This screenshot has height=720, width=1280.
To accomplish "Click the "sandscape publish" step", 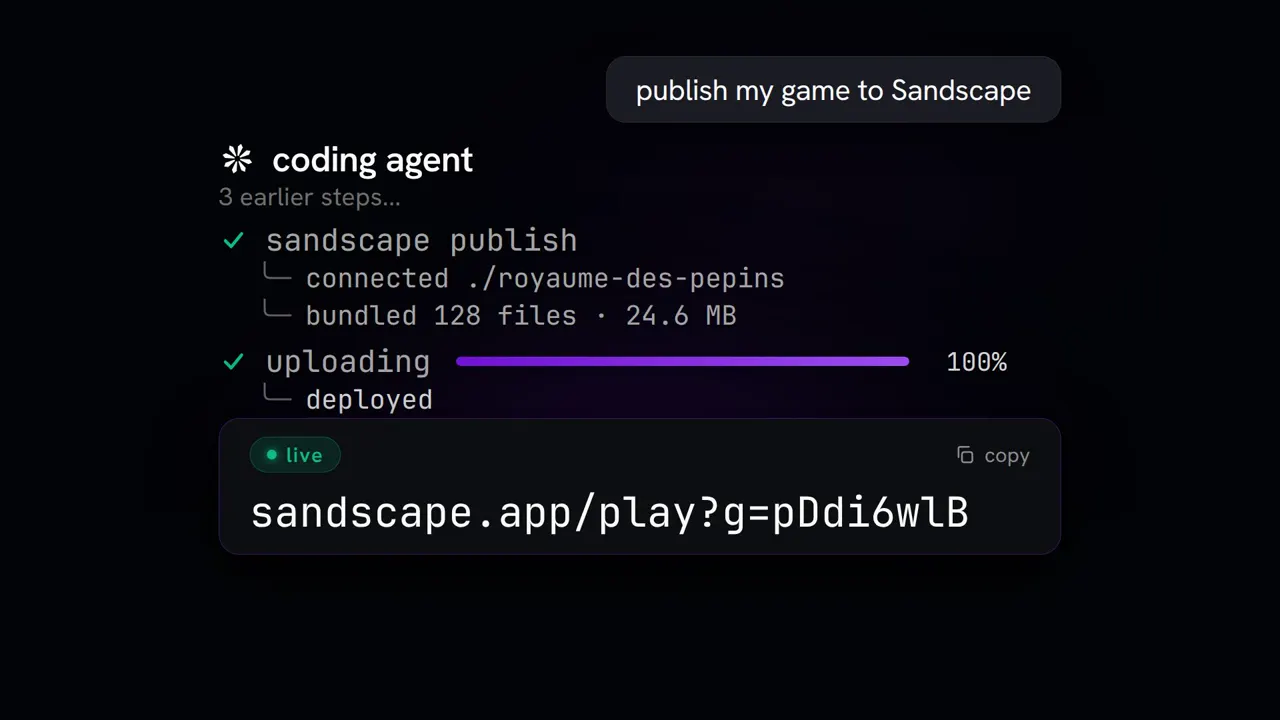I will click(421, 241).
